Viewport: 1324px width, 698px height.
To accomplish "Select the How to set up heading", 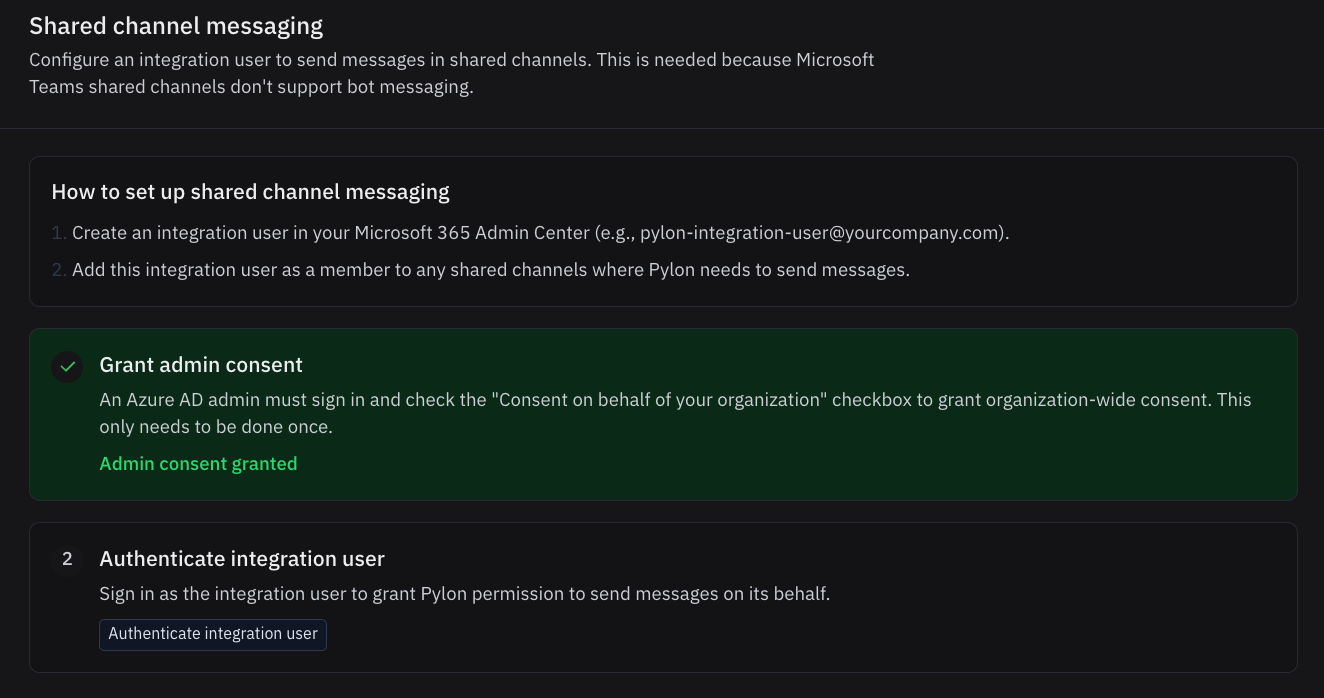I will click(x=250, y=192).
